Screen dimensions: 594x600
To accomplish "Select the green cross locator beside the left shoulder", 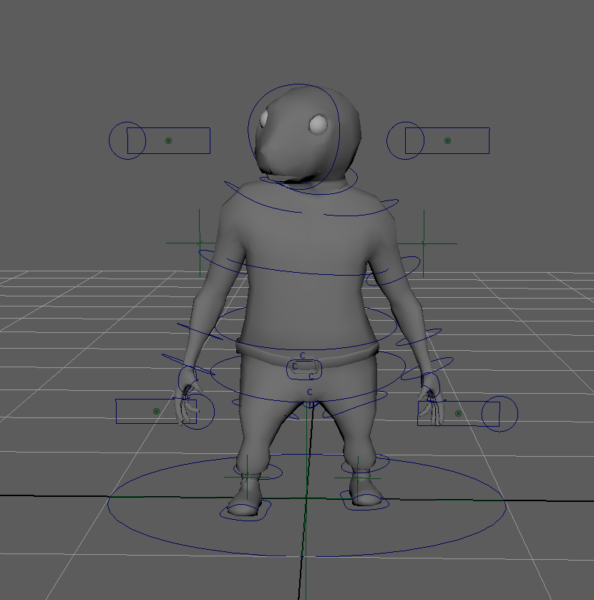I will (199, 243).
